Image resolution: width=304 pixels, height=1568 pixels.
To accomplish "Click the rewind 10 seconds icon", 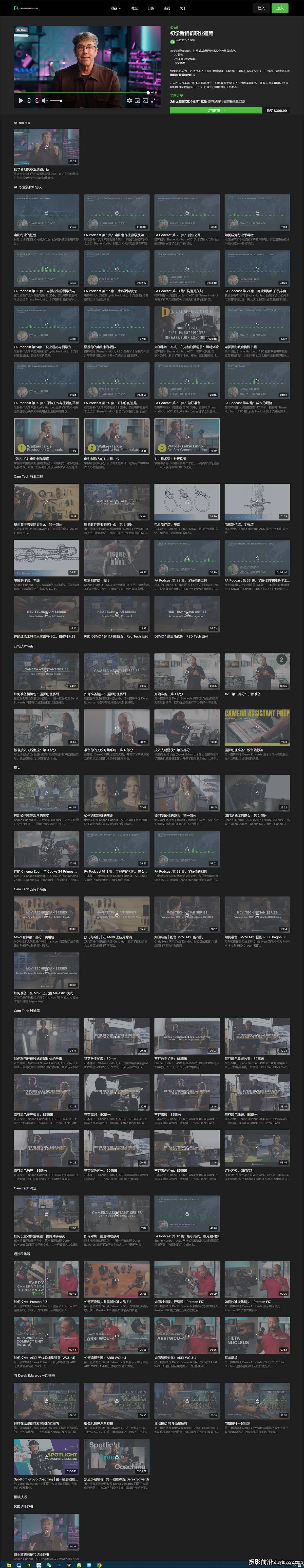I will [x=29, y=100].
